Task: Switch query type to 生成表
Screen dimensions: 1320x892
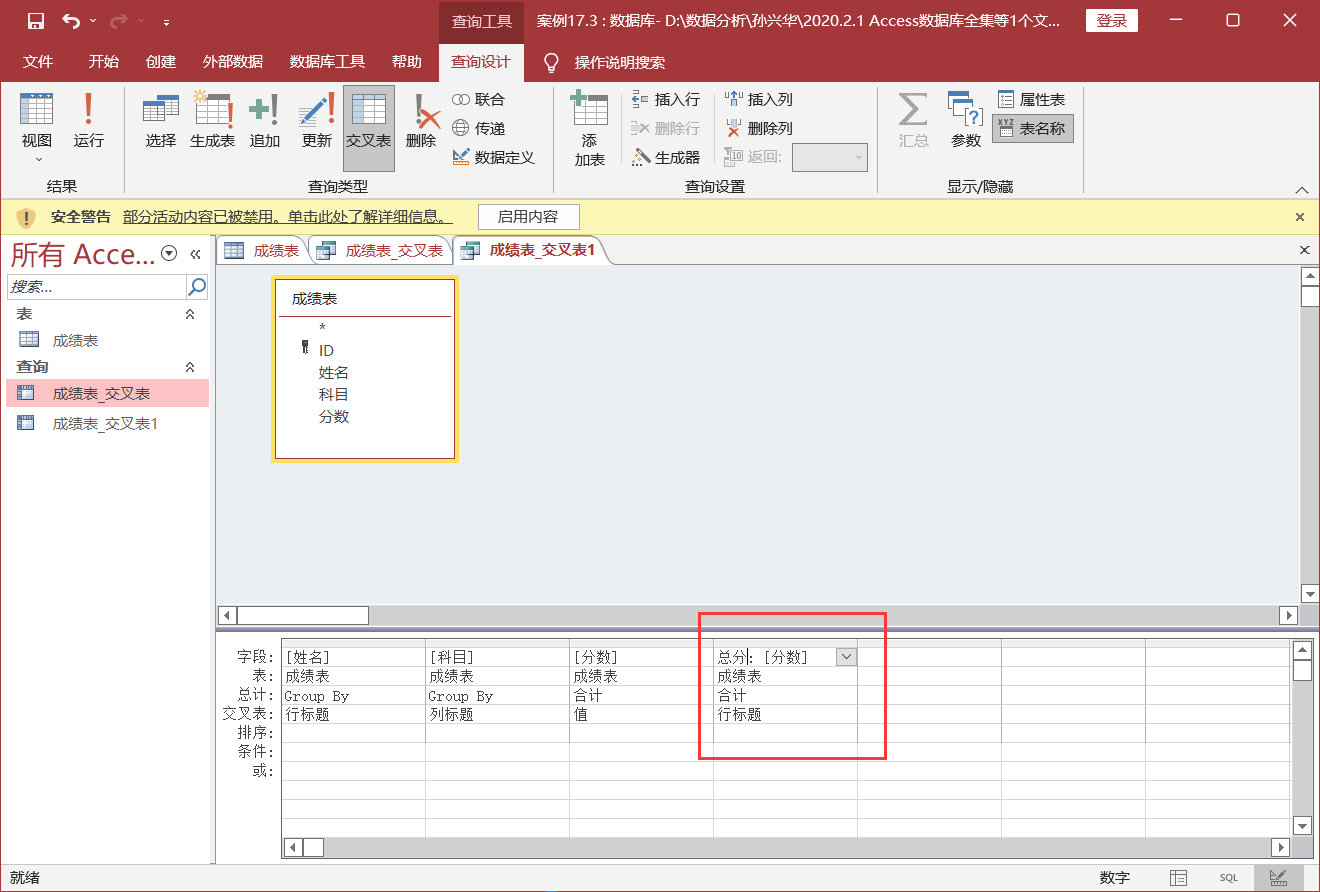Action: [212, 121]
